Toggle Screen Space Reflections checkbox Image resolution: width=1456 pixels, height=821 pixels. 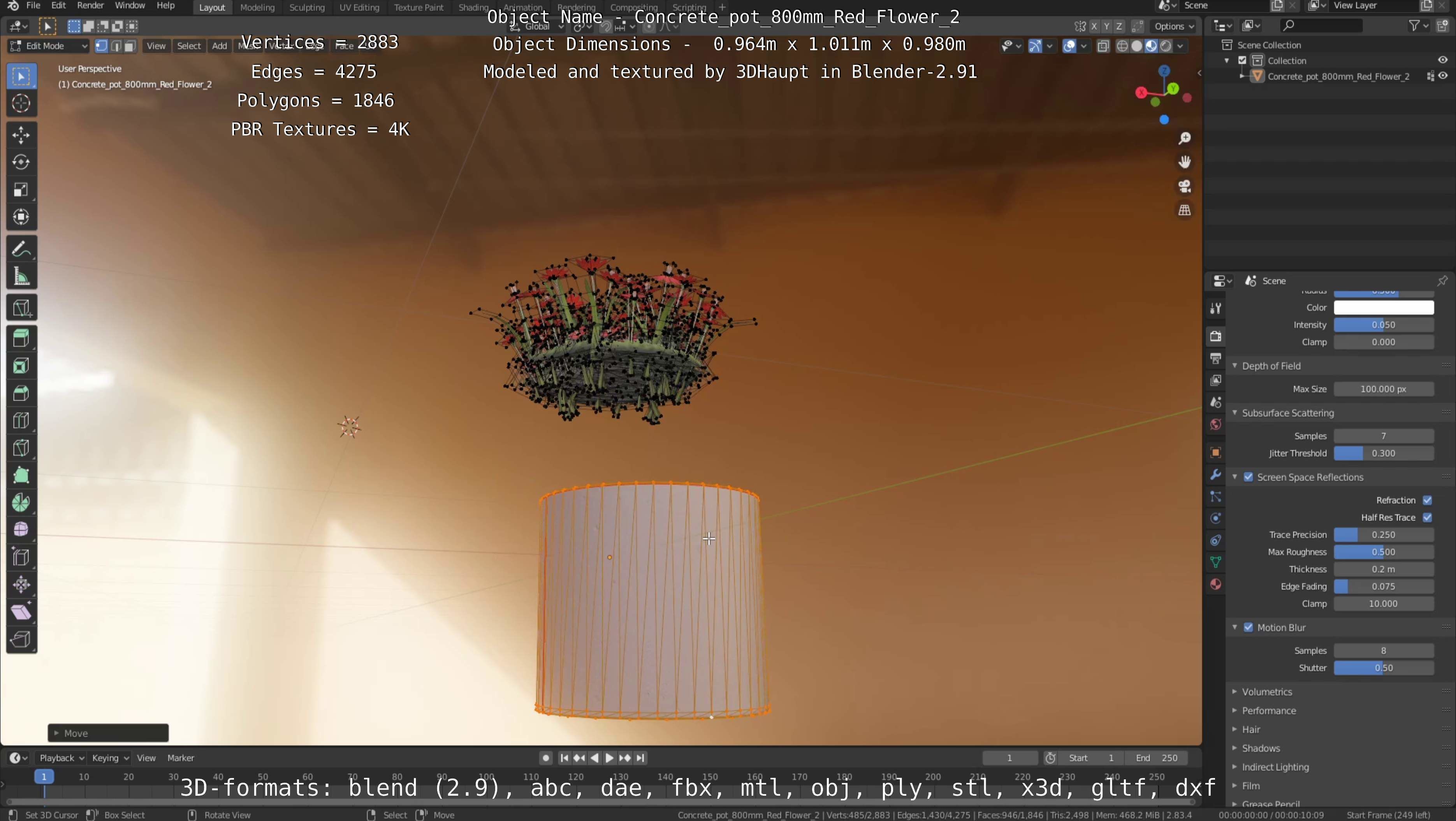pyautogui.click(x=1249, y=478)
